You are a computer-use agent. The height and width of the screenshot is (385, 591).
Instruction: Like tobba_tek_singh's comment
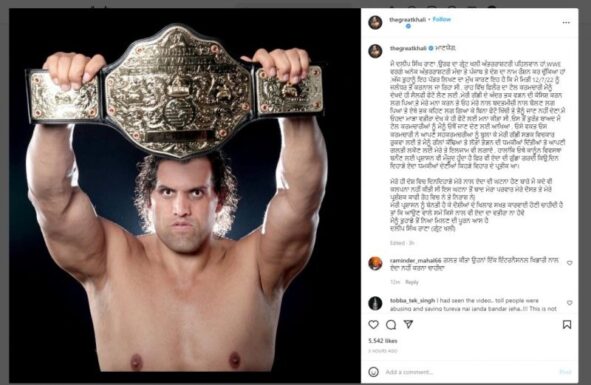(x=570, y=303)
